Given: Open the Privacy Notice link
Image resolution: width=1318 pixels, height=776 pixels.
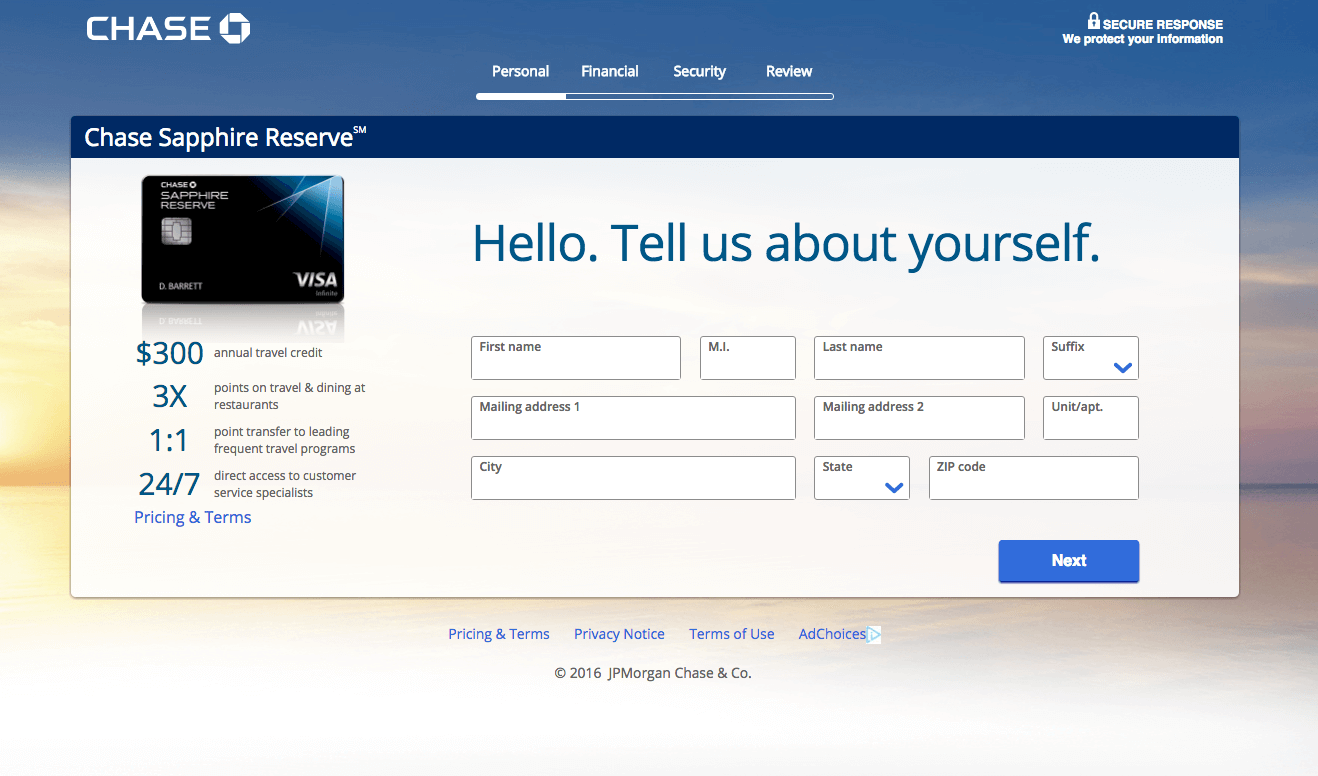Looking at the screenshot, I should click(619, 634).
